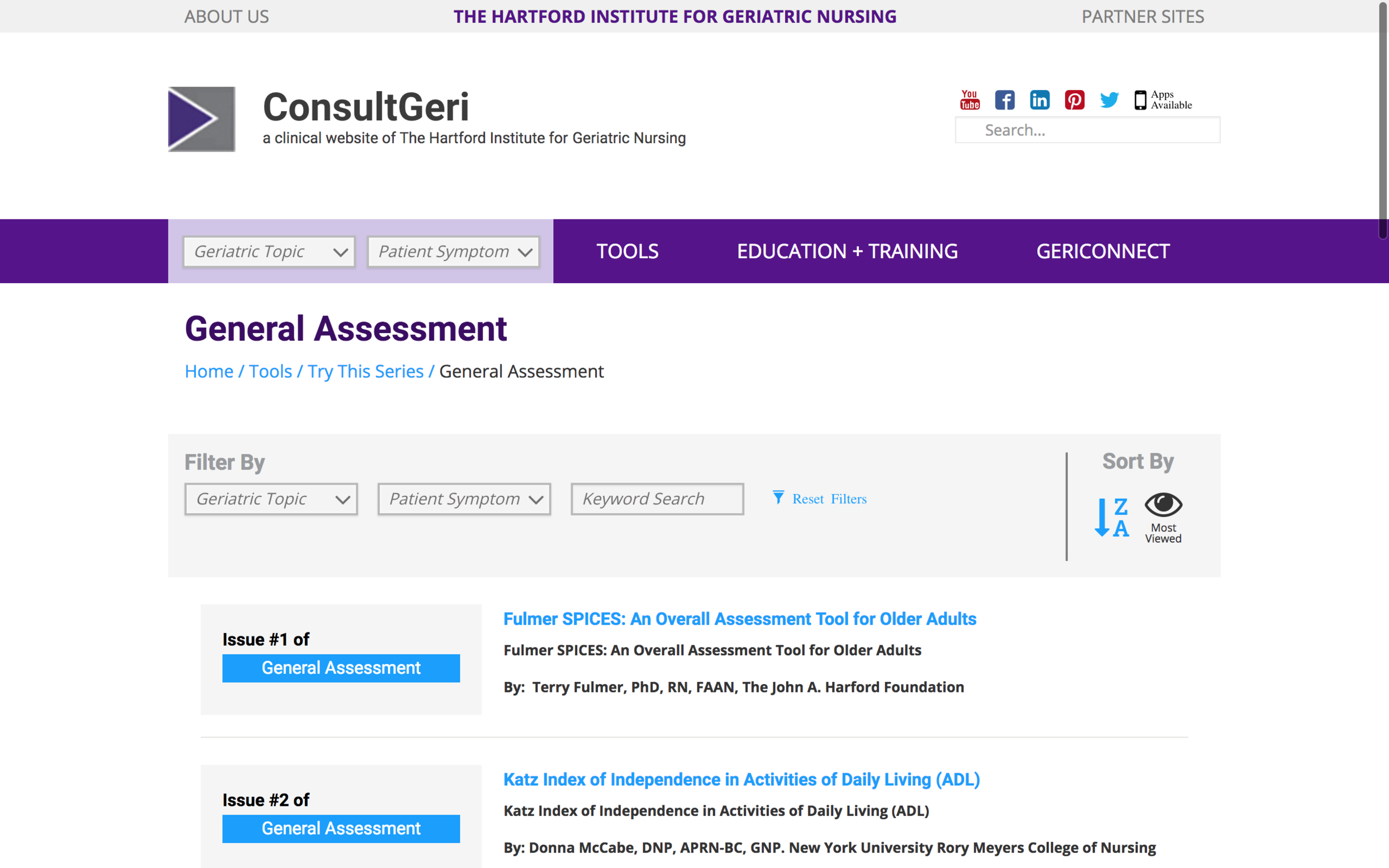The image size is (1389, 868).
Task: Open the ABOUT US menu
Action: click(227, 17)
